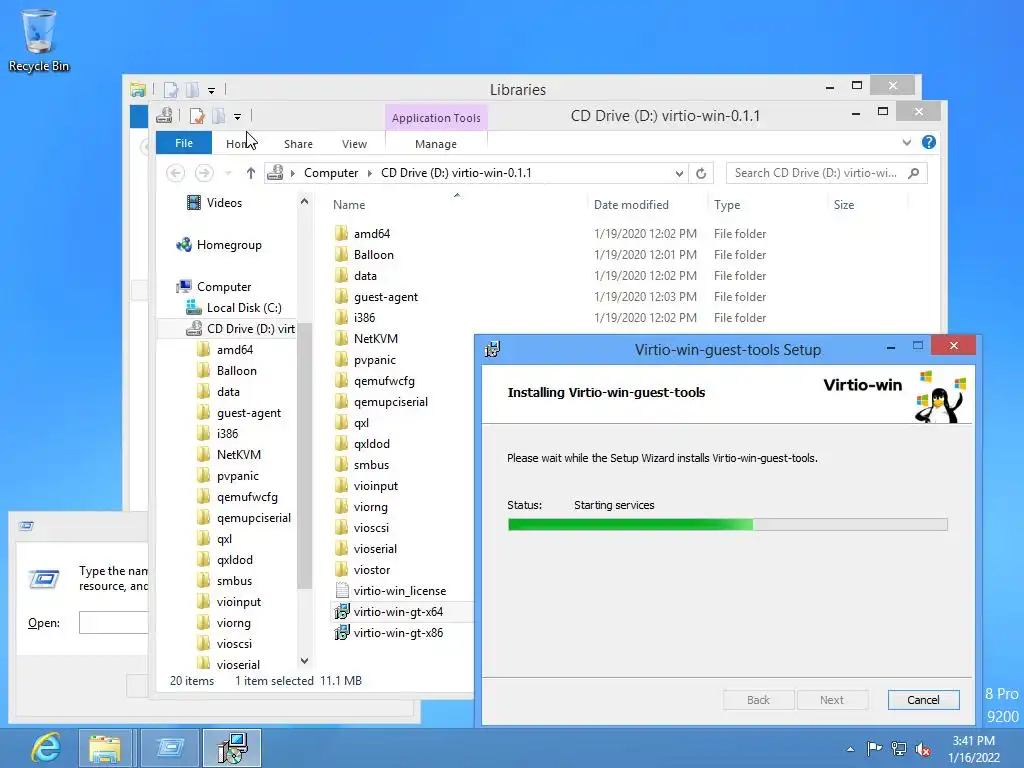Open Action Center flag tray icon

click(874, 748)
